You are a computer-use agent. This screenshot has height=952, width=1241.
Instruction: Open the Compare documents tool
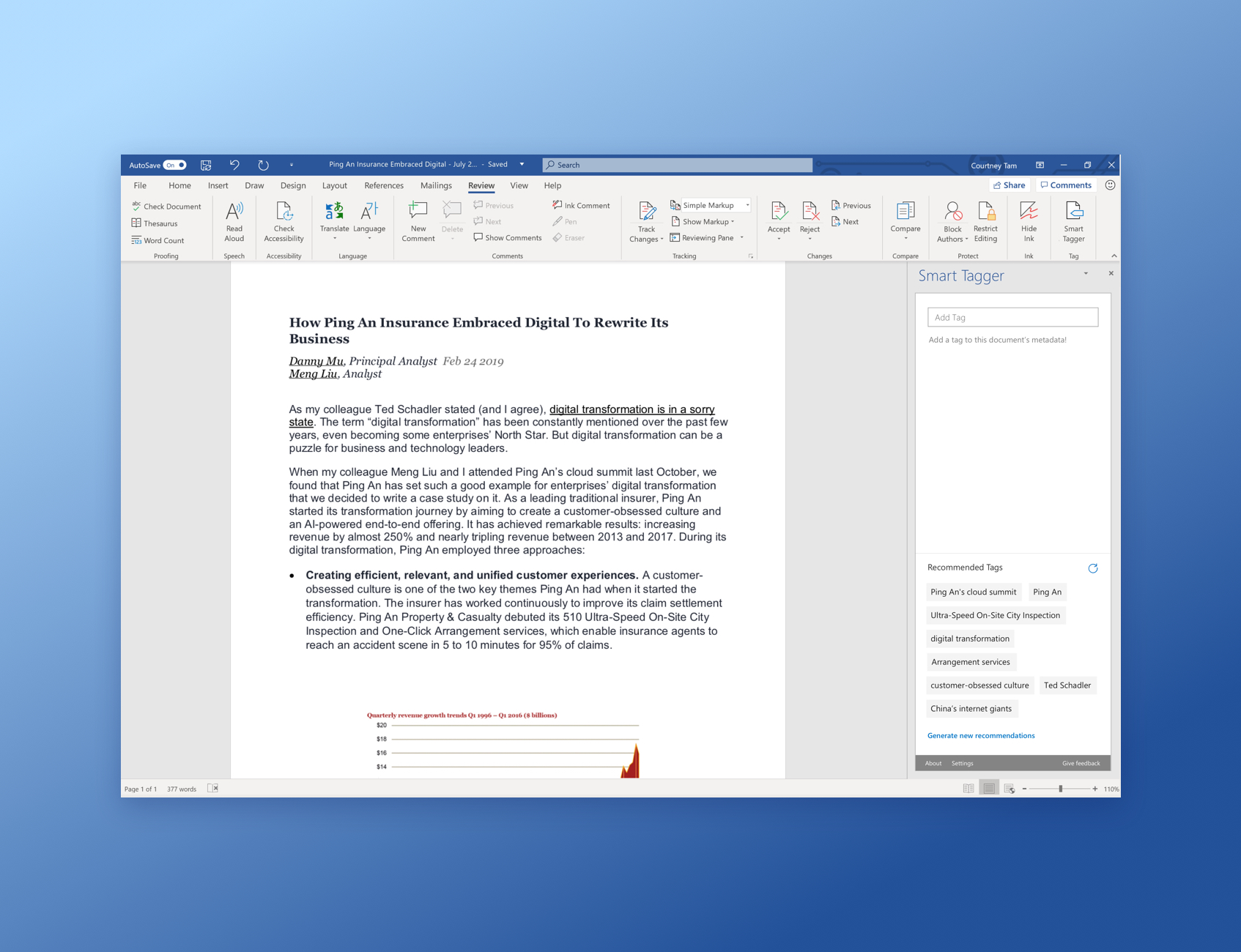coord(905,220)
